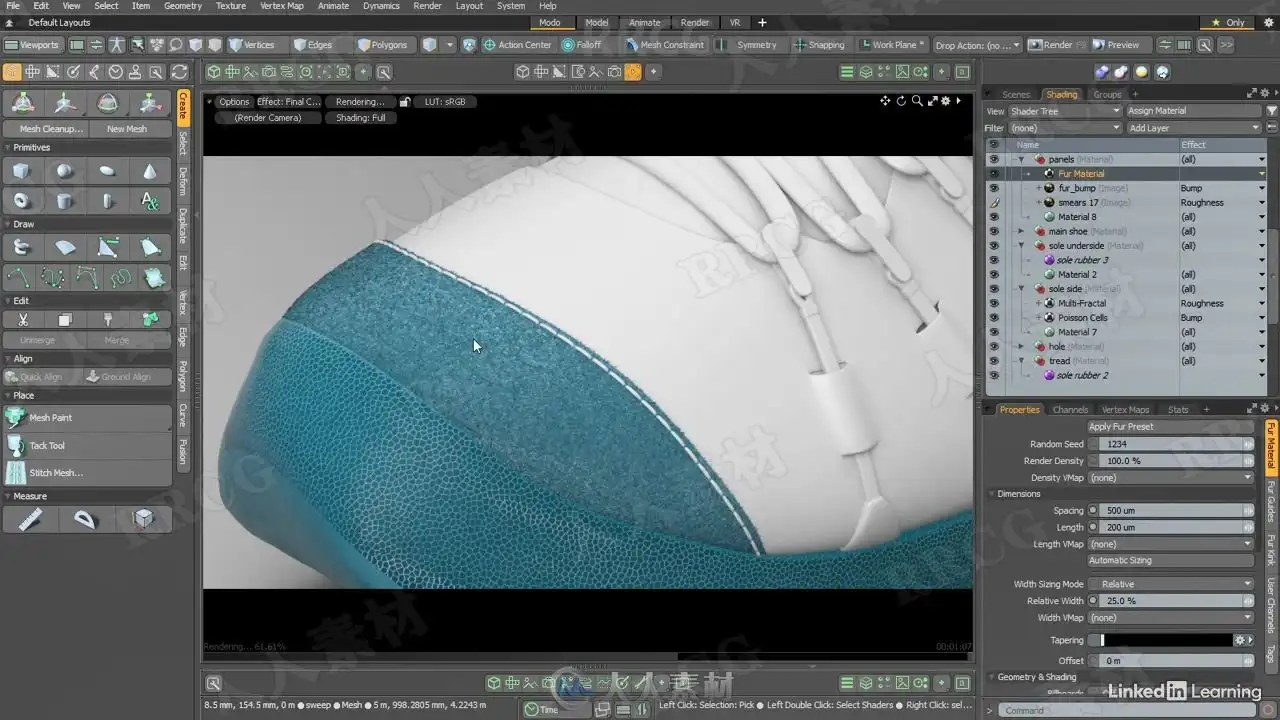Click the scissors cut icon in Edit
Screen dimensions: 1280x720
[21, 320]
